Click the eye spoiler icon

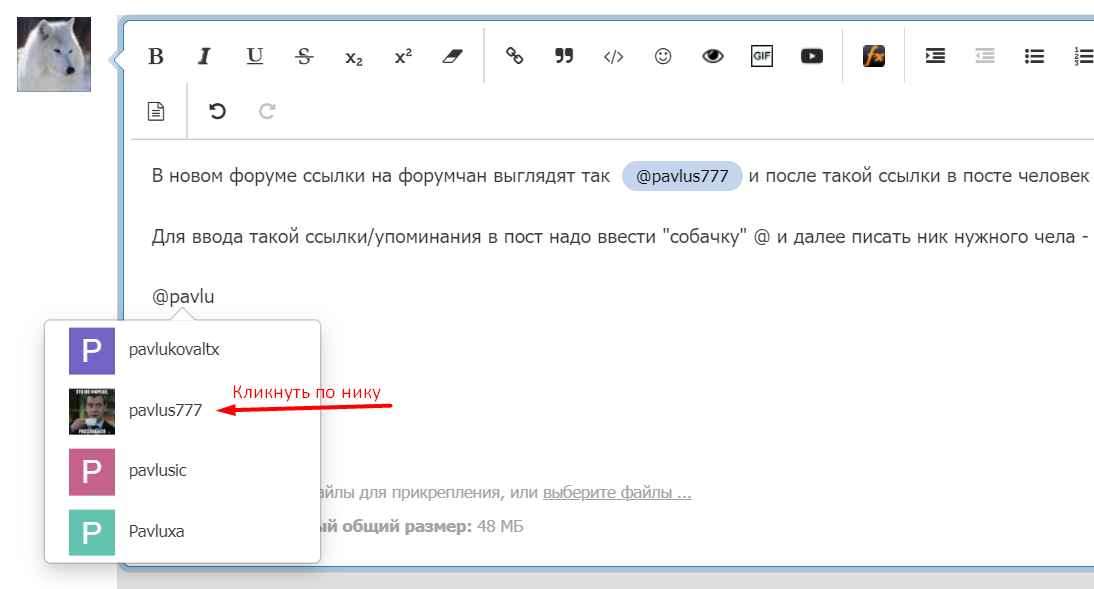712,57
